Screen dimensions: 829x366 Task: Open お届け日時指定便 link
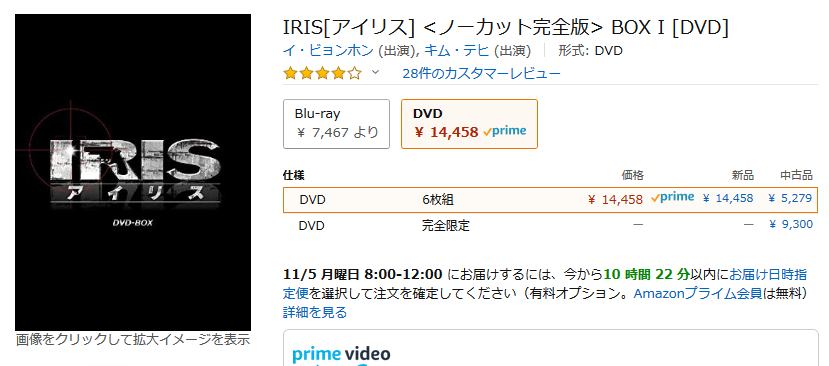pos(545,283)
